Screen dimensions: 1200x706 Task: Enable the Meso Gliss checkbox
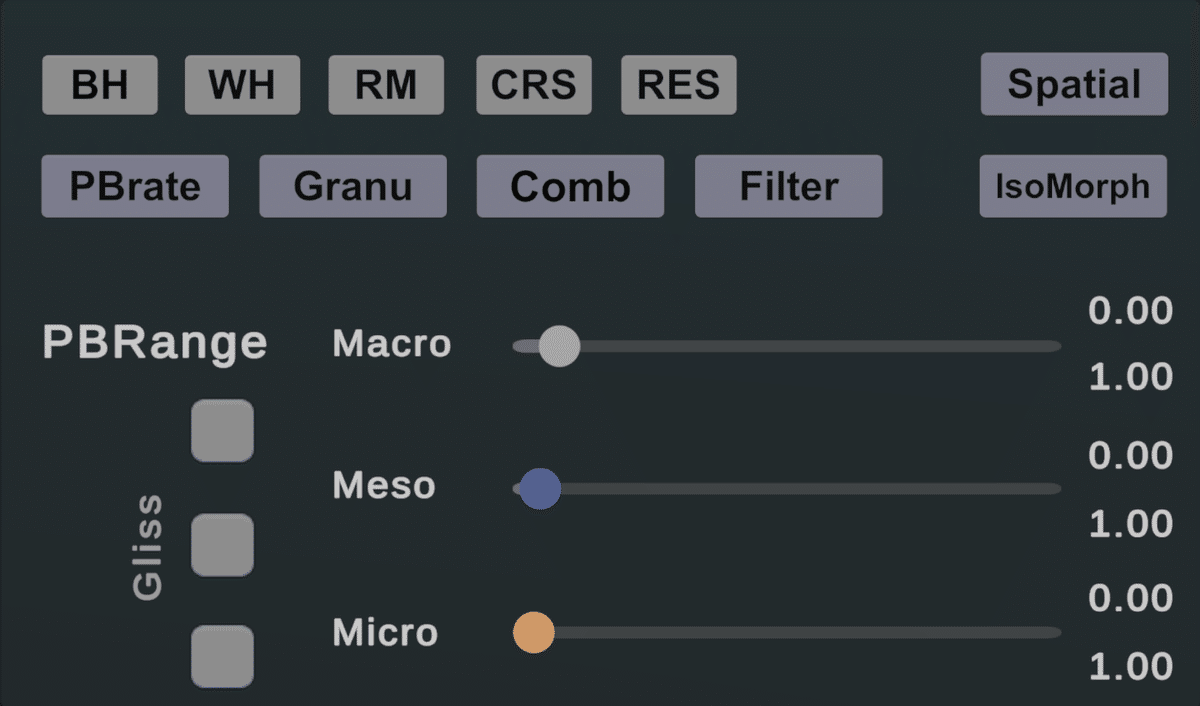222,545
